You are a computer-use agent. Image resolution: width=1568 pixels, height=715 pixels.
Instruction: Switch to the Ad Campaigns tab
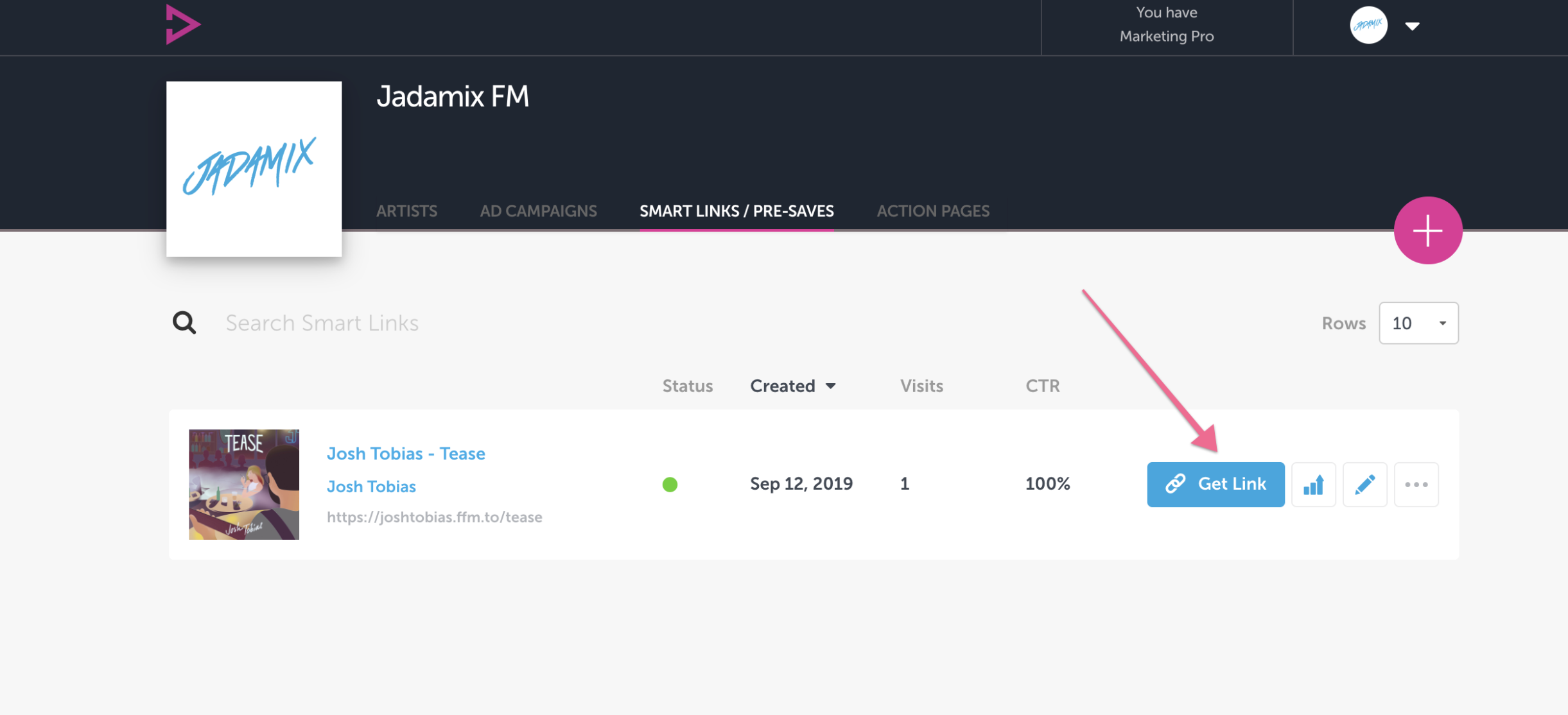(x=538, y=211)
